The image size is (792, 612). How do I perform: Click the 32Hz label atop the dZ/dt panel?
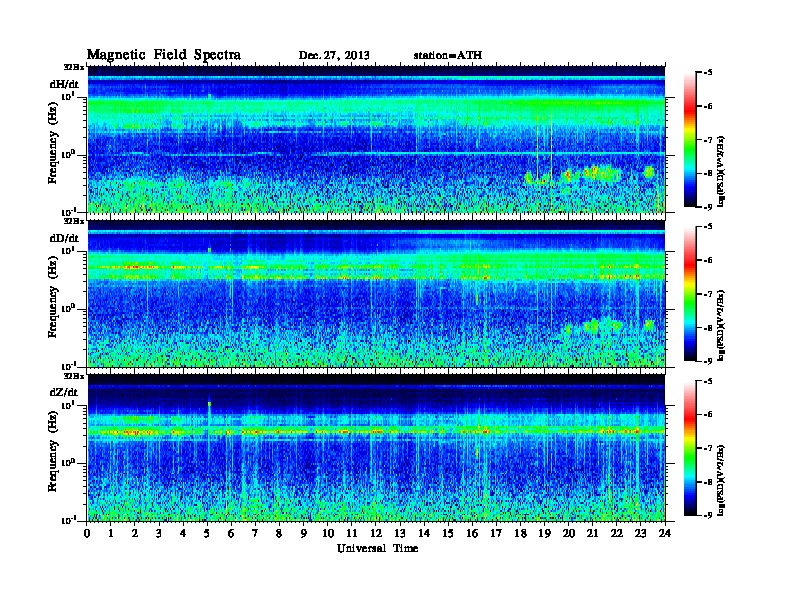[73, 376]
